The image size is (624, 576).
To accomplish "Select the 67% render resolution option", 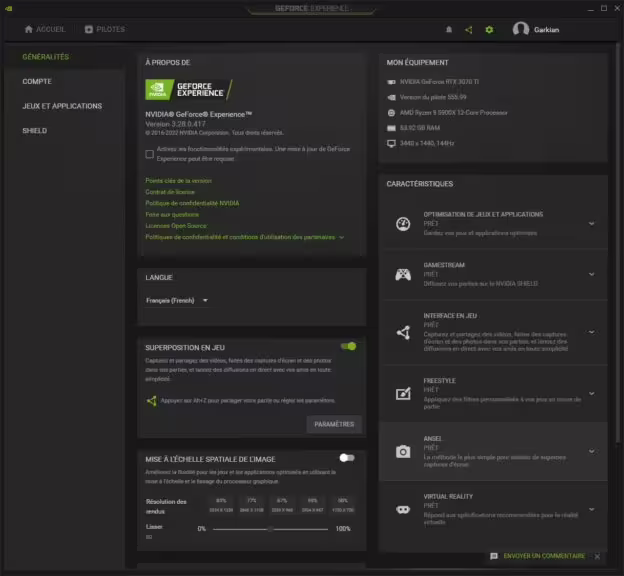I will [x=282, y=505].
